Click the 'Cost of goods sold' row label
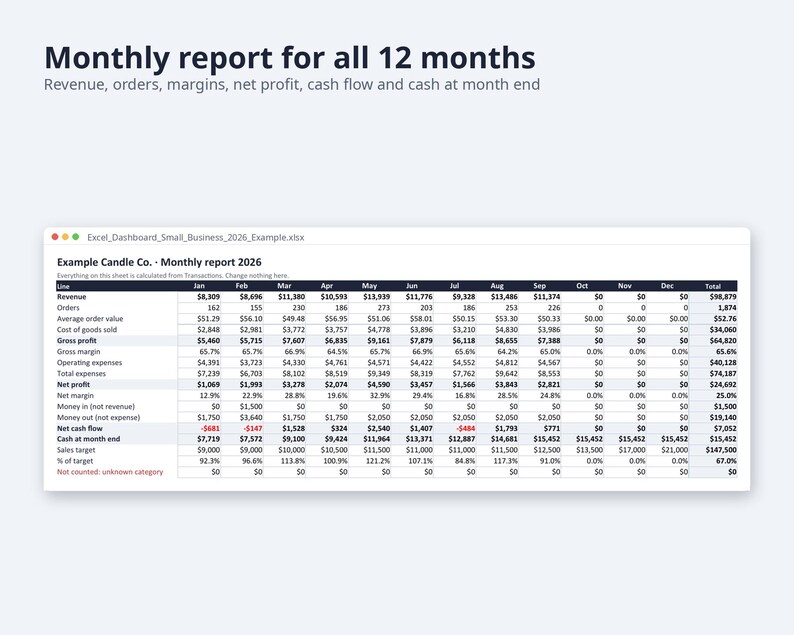The image size is (794, 635). 87,330
